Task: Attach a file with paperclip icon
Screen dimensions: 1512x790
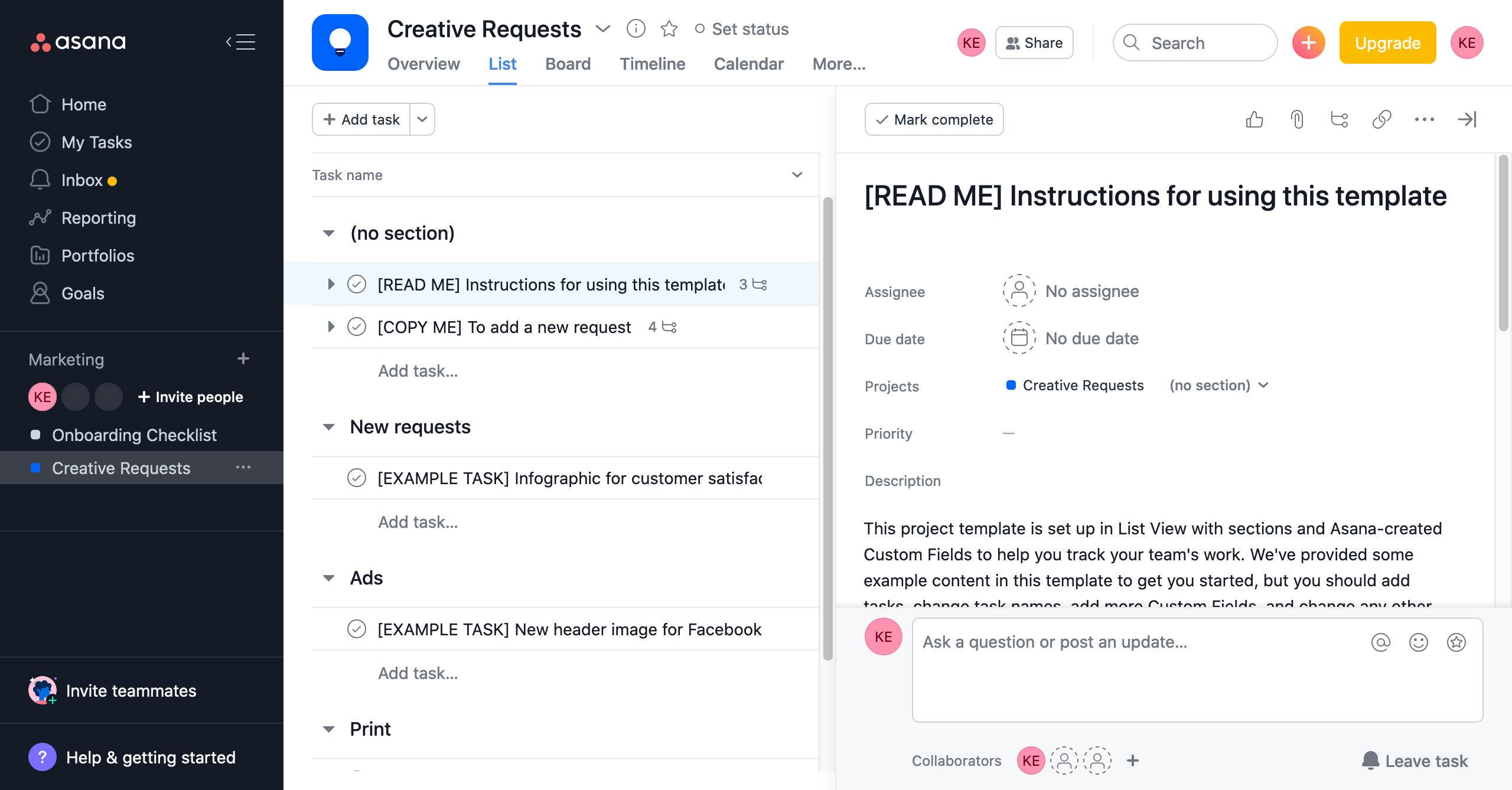Action: pyautogui.click(x=1296, y=119)
